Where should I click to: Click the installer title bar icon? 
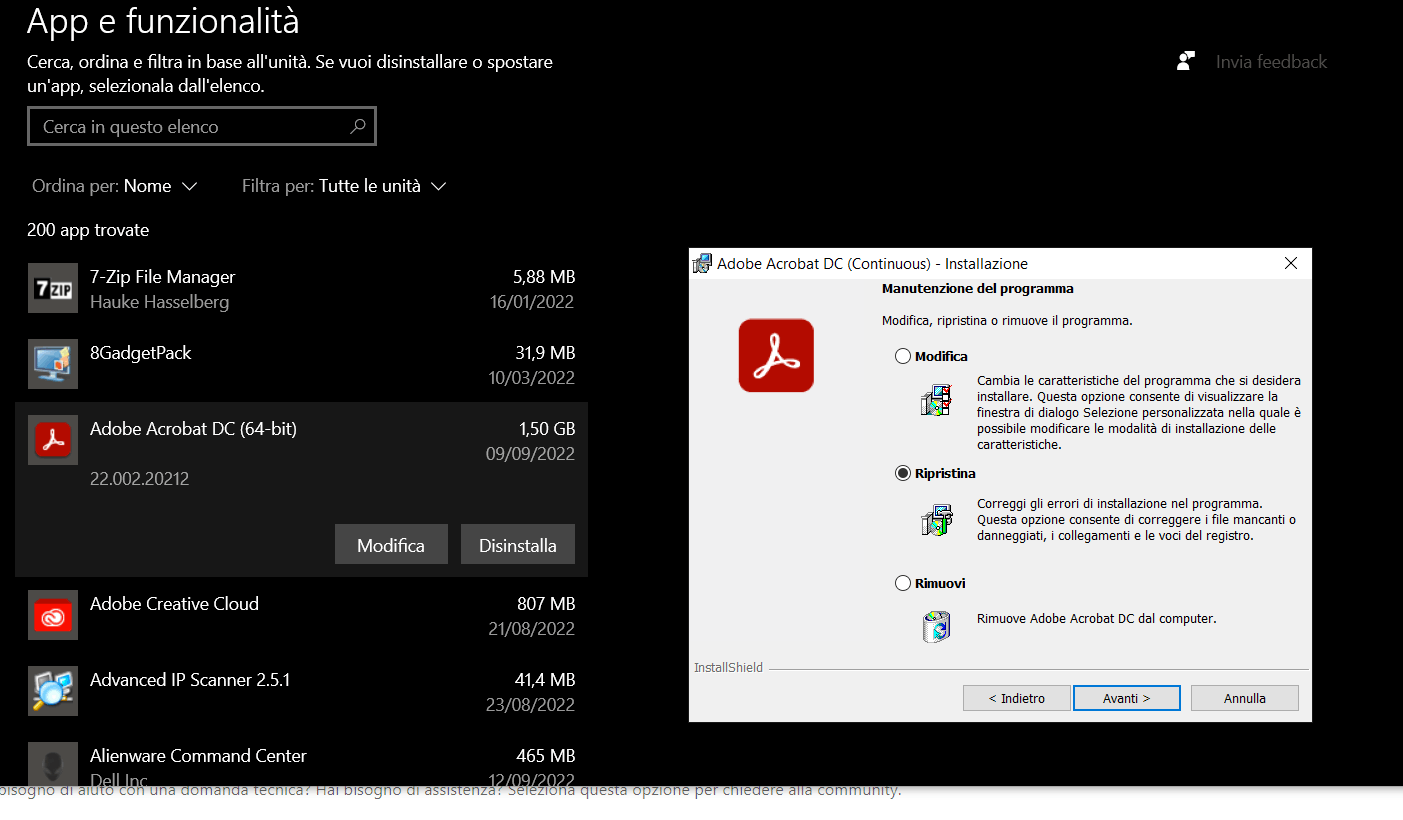point(702,263)
